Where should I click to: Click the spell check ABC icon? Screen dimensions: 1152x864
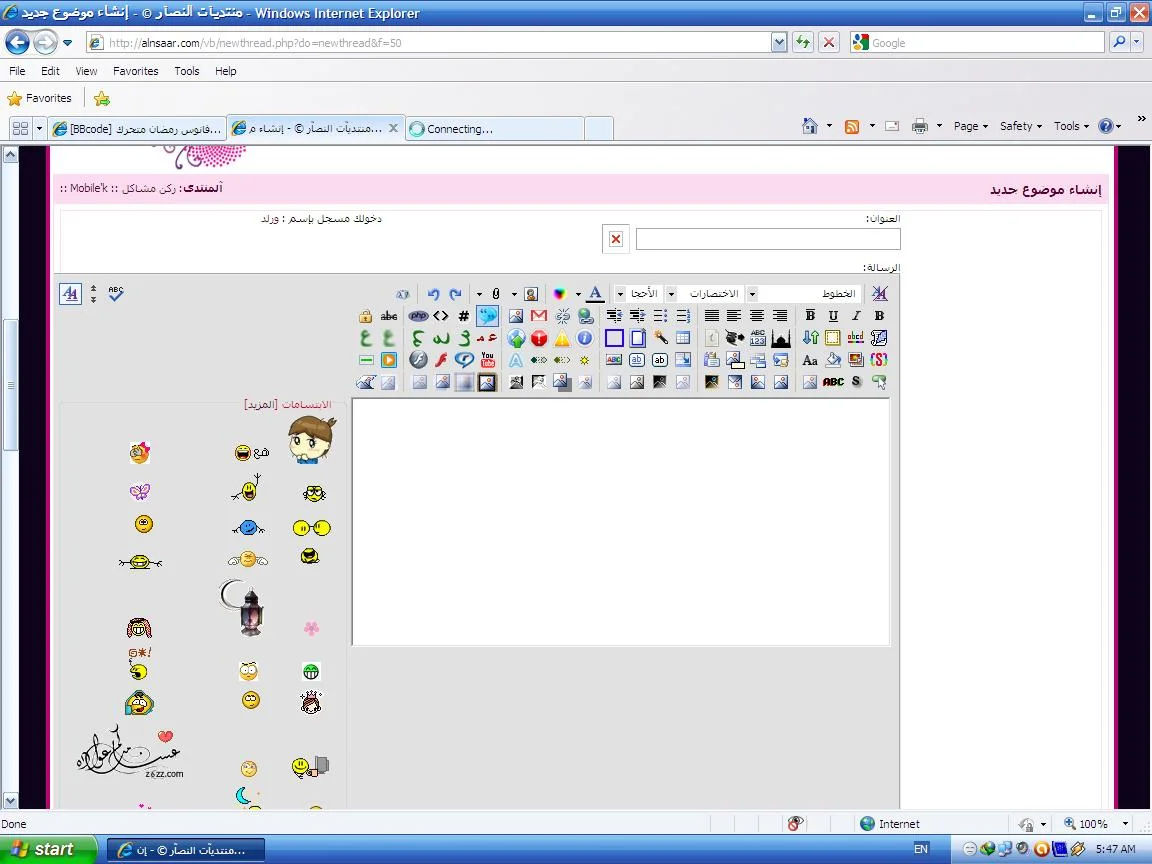tap(116, 293)
